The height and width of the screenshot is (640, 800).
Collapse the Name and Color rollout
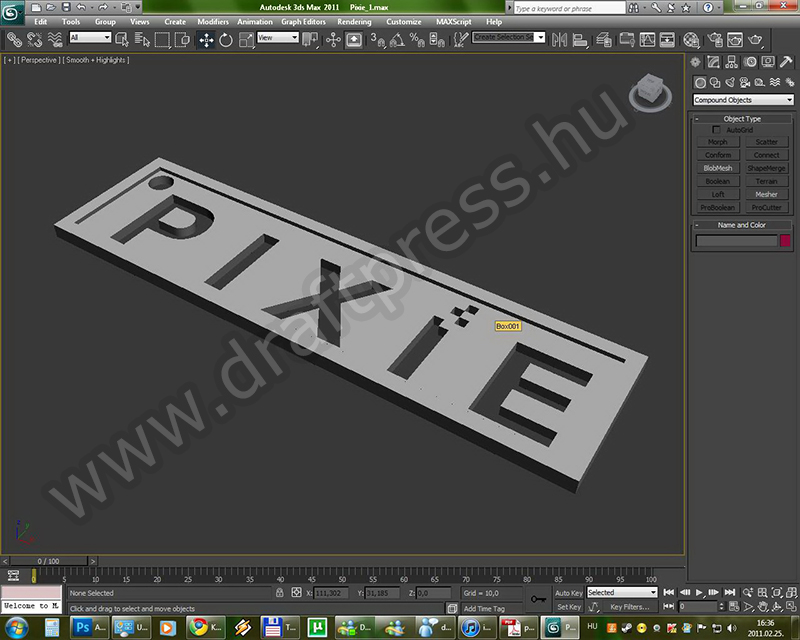coord(742,225)
